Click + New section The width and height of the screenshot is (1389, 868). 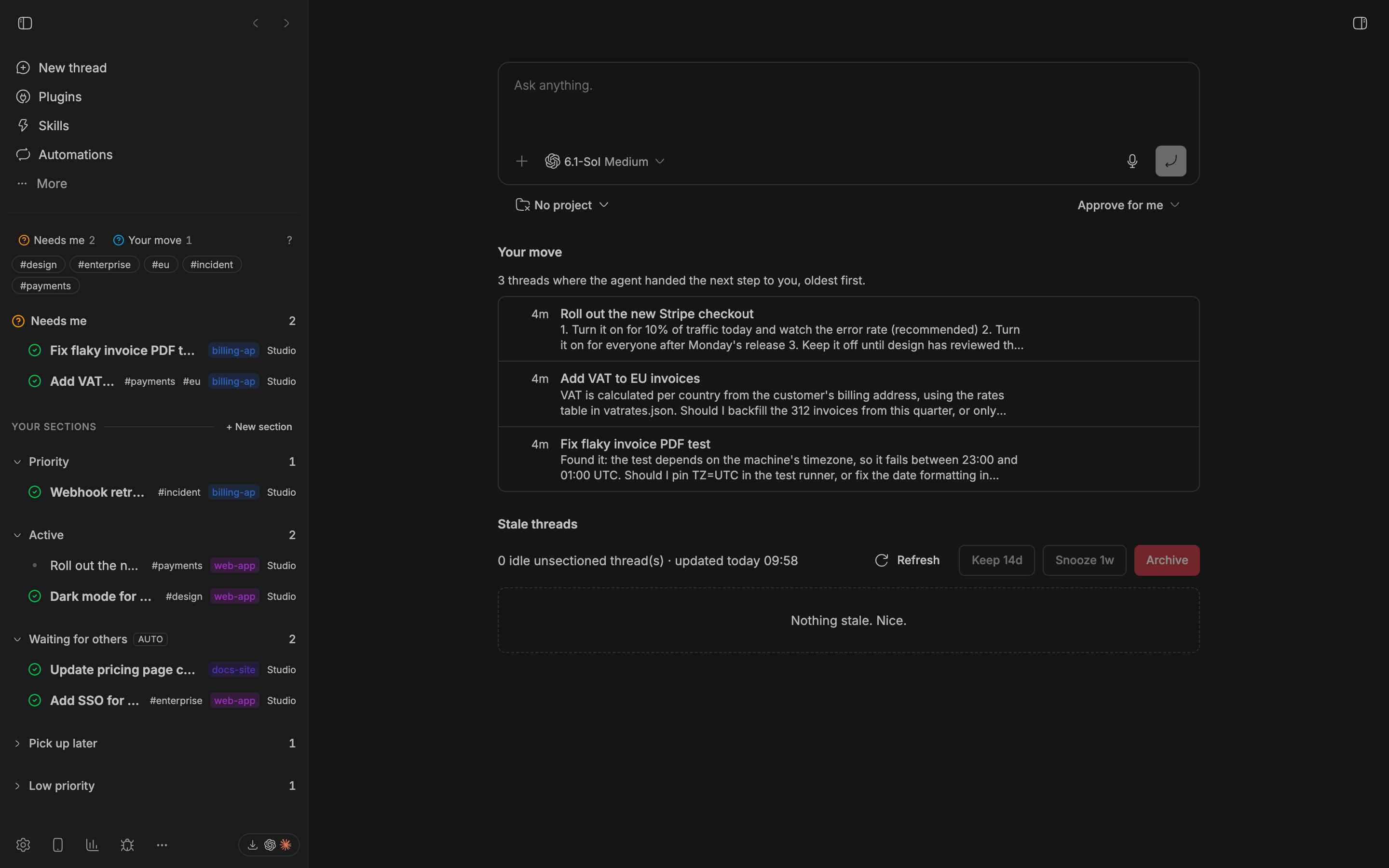pos(259,427)
